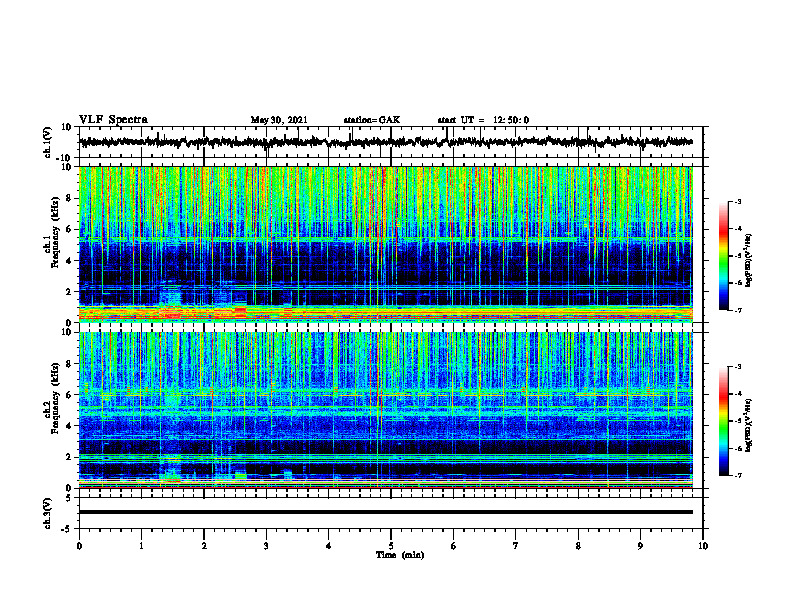Click the "station=GAK" header label
The height and width of the screenshot is (612, 792).
tap(372, 120)
